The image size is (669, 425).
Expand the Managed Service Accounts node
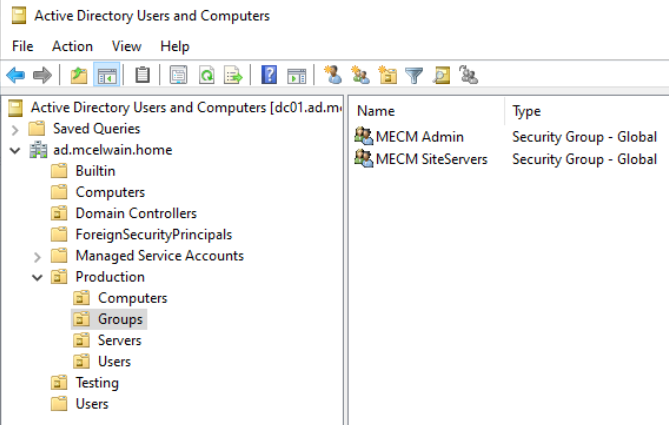tap(37, 256)
